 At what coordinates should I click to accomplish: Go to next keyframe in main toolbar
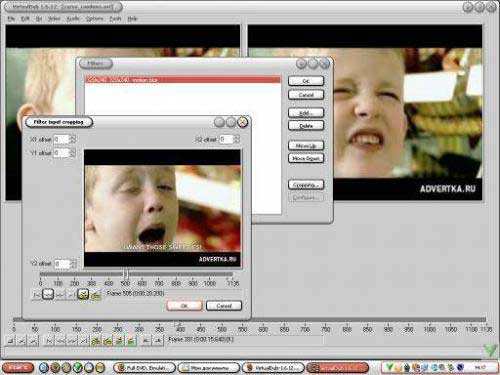pos(107,340)
